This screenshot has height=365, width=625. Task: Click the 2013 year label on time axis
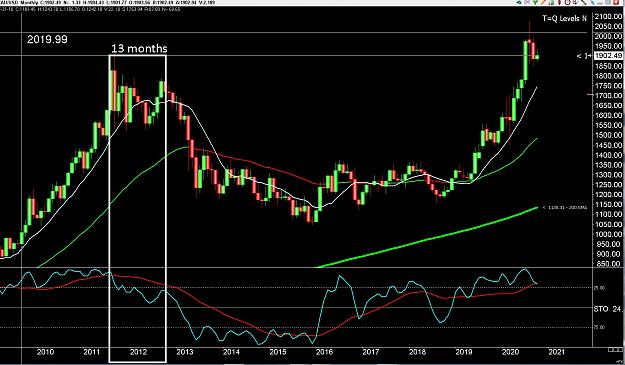[185, 352]
